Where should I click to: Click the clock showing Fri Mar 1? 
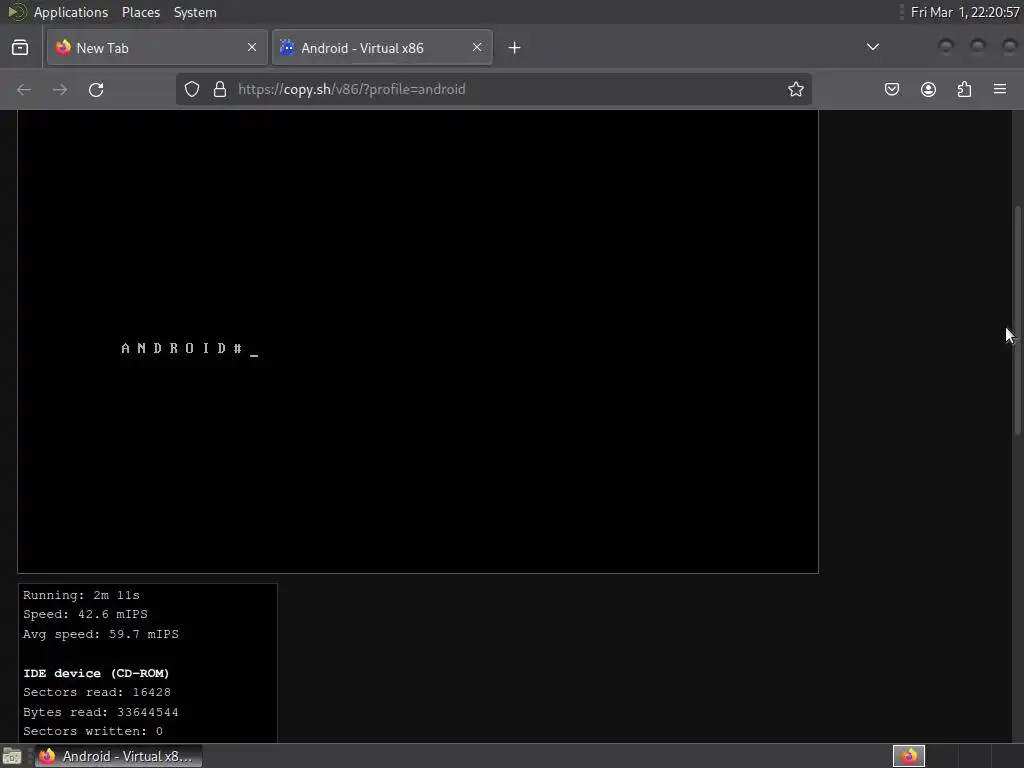tap(965, 12)
